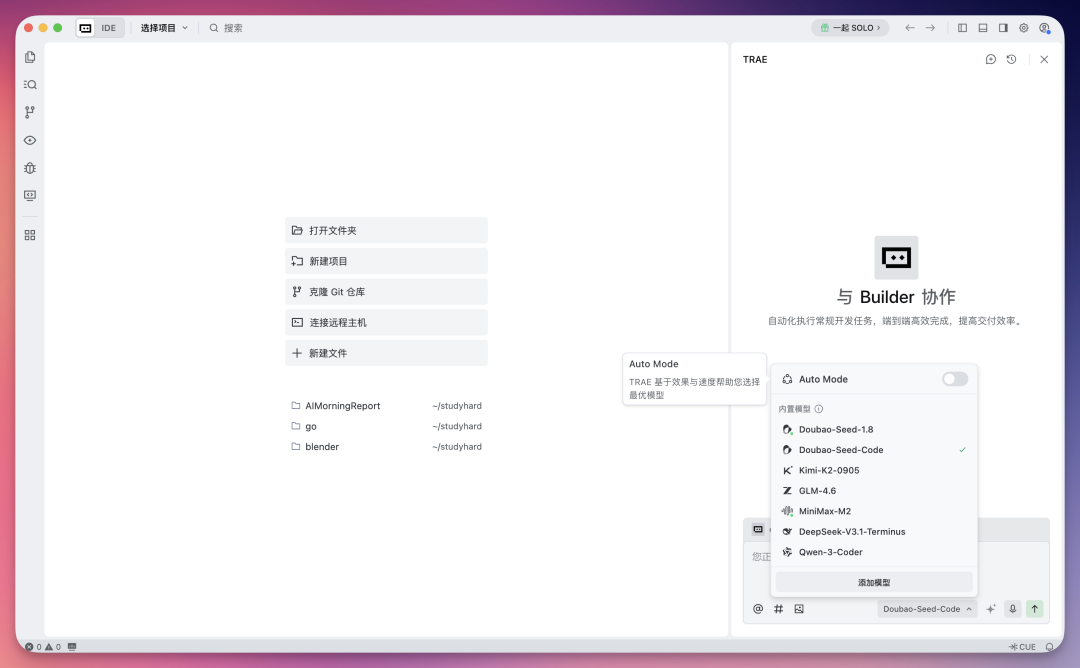This screenshot has width=1080, height=668.
Task: Navigate forward with right arrow
Action: point(931,28)
